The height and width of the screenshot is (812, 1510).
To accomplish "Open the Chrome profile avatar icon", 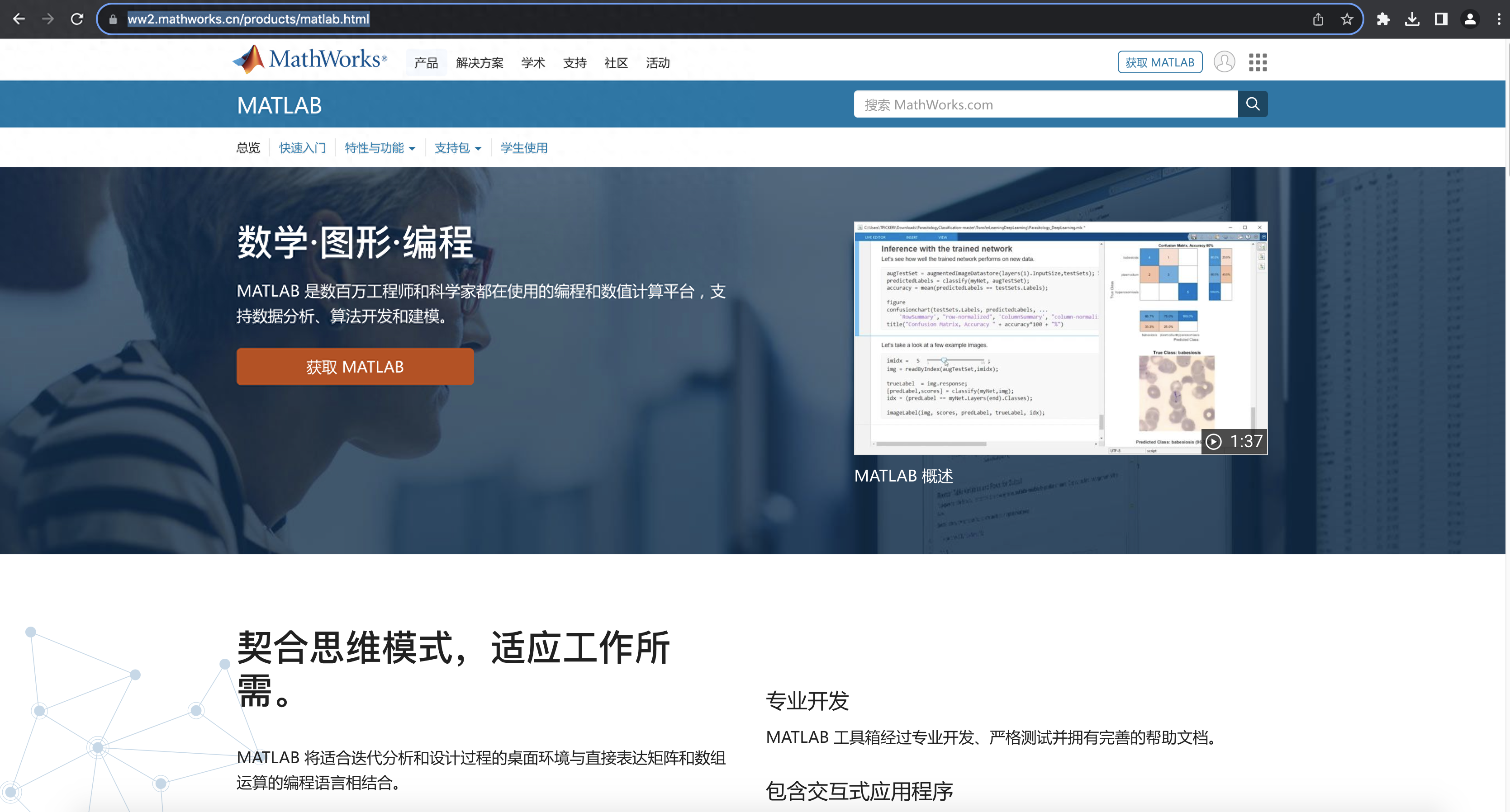I will point(1470,19).
